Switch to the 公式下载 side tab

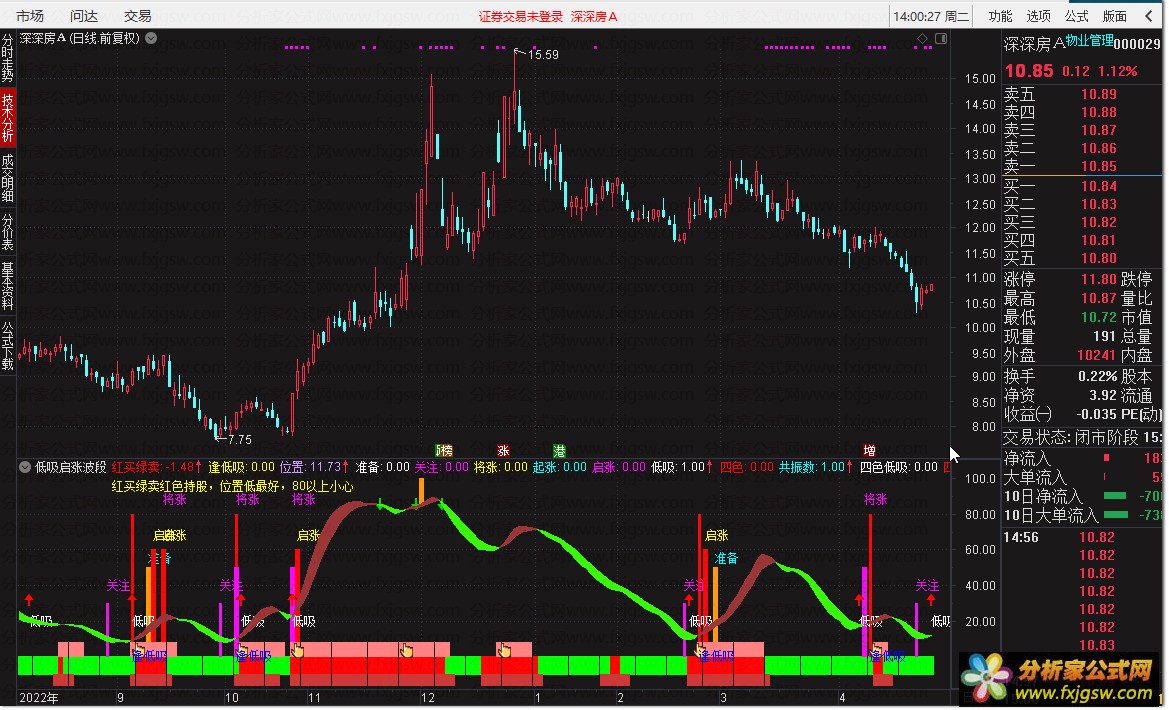[7, 345]
